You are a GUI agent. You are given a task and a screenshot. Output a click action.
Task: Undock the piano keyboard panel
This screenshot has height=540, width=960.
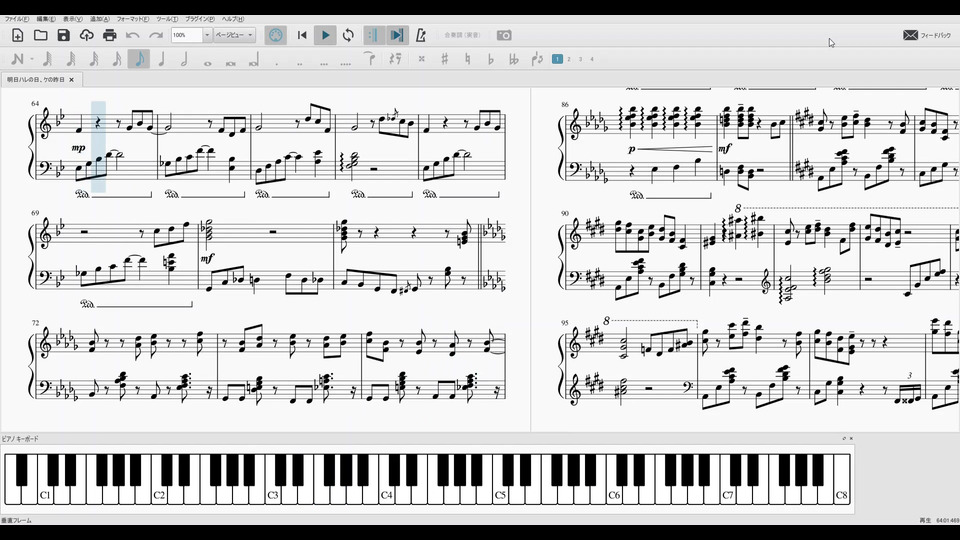click(844, 438)
